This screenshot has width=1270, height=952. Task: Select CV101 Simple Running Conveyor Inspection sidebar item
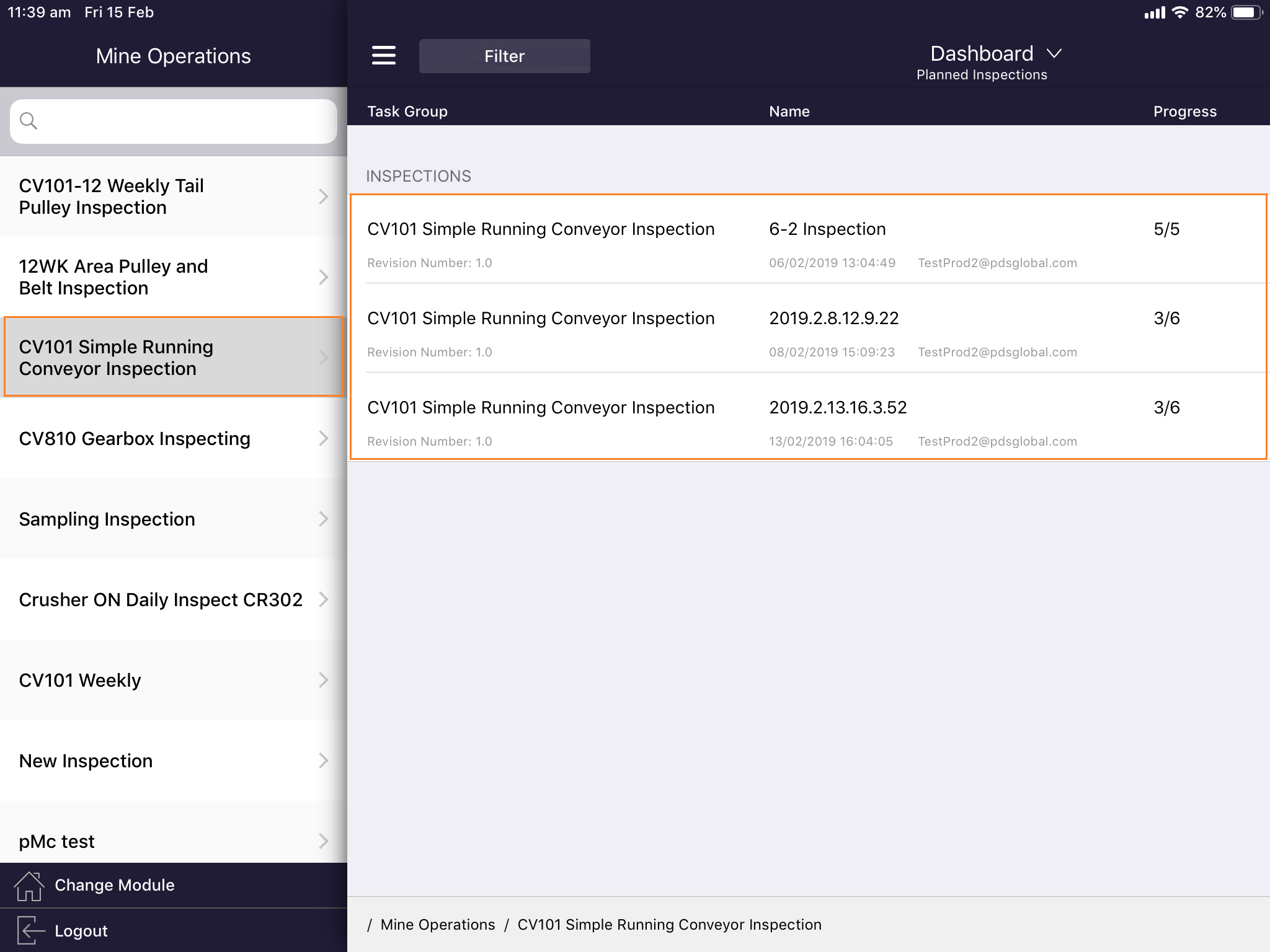point(174,357)
